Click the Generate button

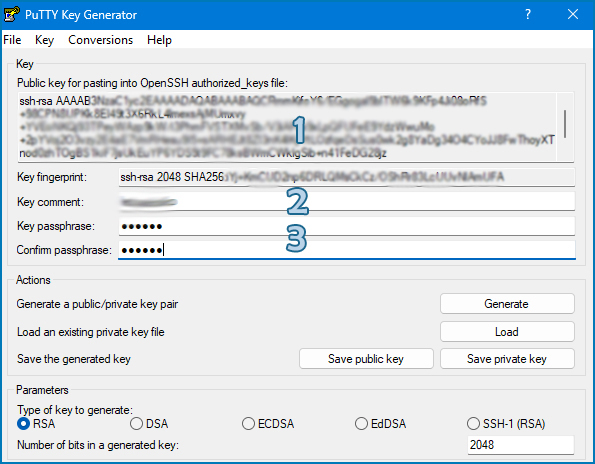(507, 304)
